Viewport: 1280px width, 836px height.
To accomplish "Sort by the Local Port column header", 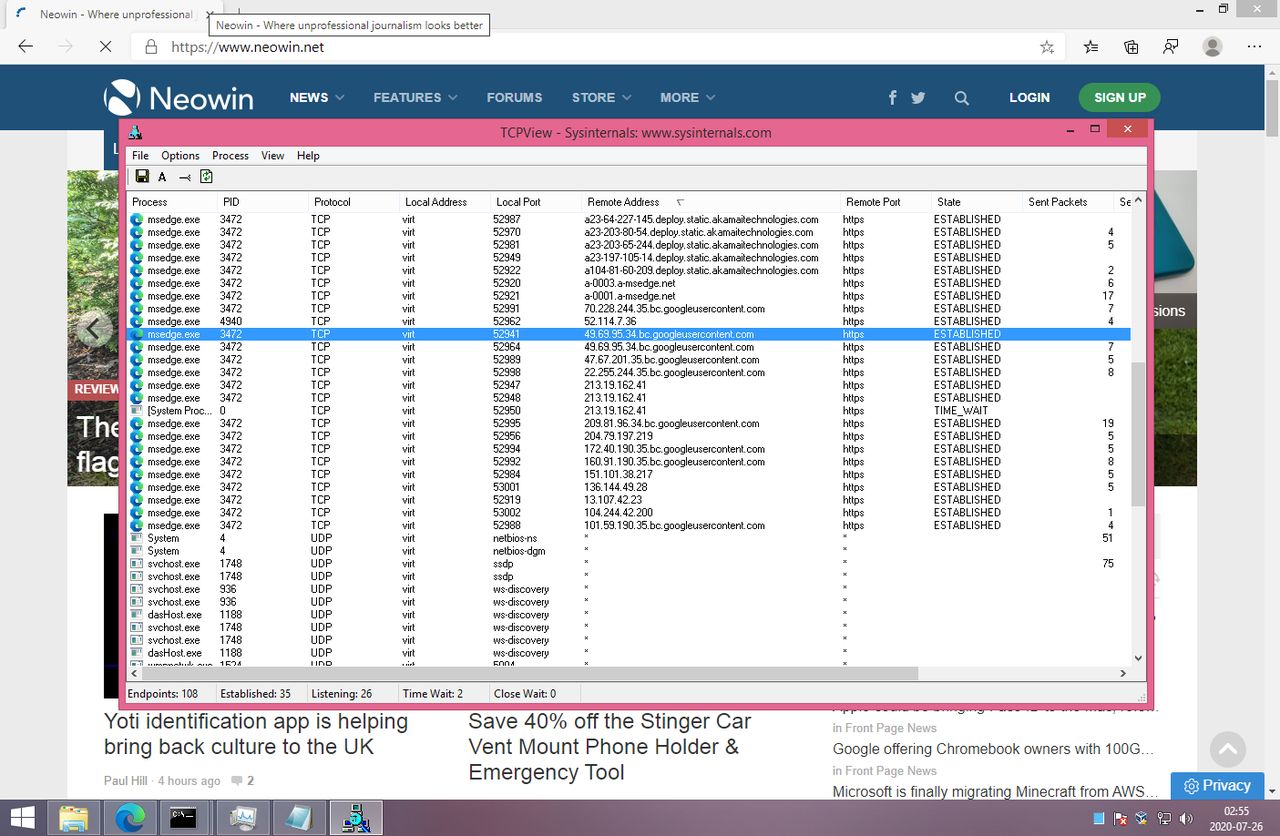I will click(x=537, y=202).
